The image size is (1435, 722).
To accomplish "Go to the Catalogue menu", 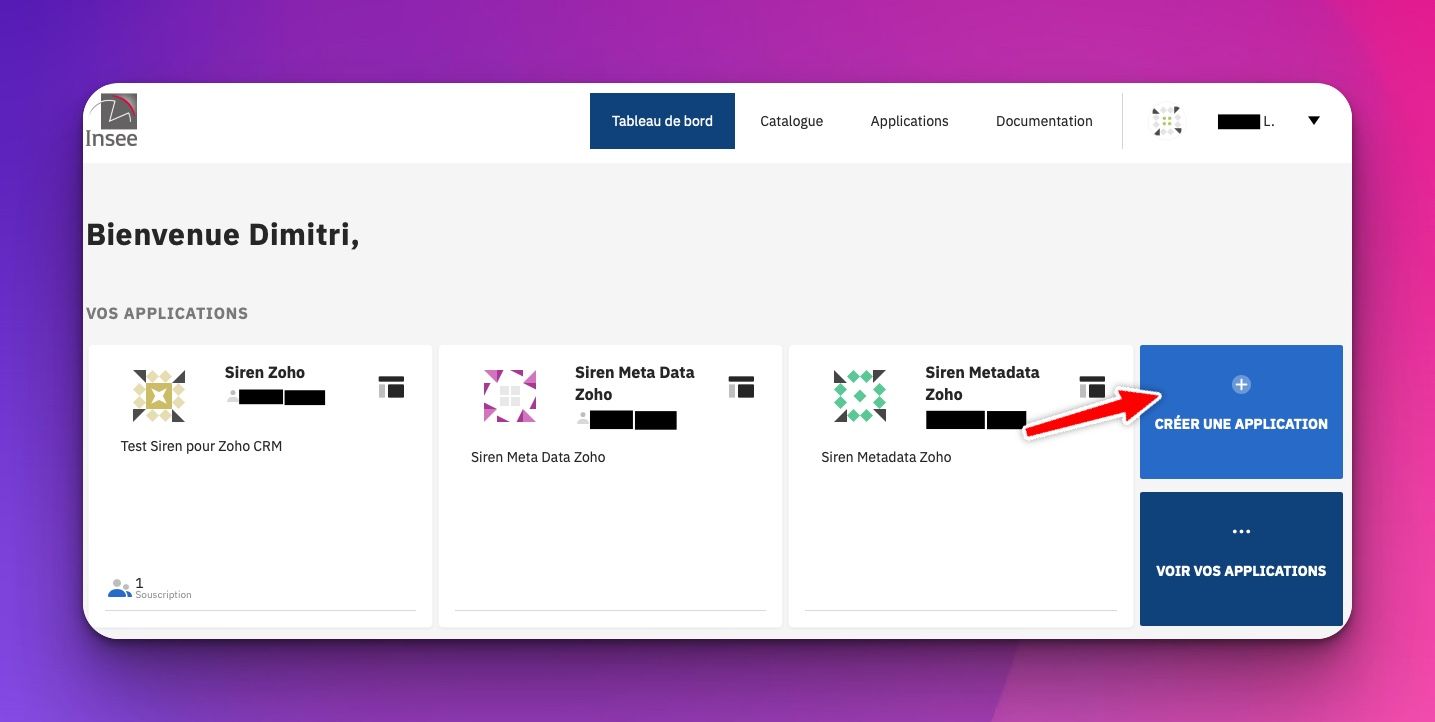I will [x=791, y=121].
